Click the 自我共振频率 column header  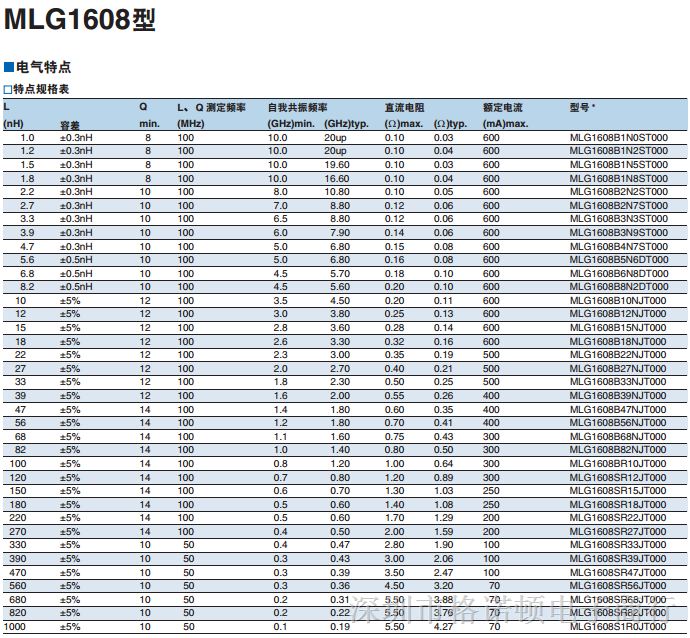297,108
